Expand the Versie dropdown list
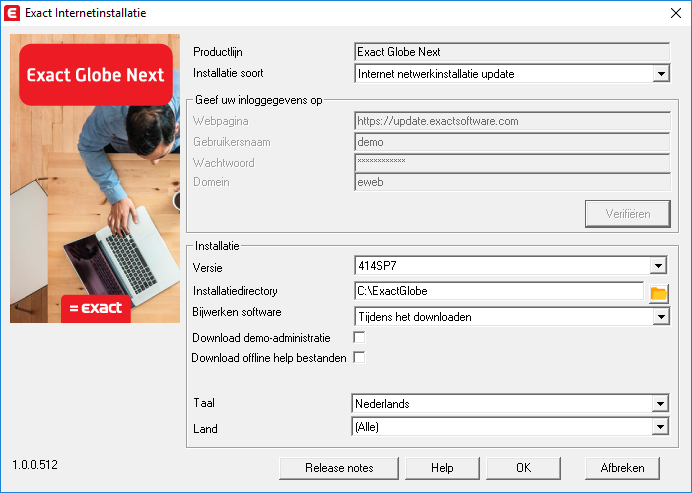This screenshot has height=493, width=692. [658, 266]
